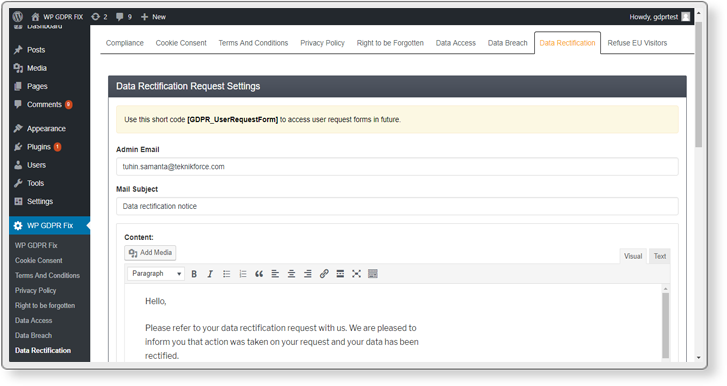Screen dimensions: 727x386
Task: Switch editor to Visual mode
Action: [x=633, y=256]
